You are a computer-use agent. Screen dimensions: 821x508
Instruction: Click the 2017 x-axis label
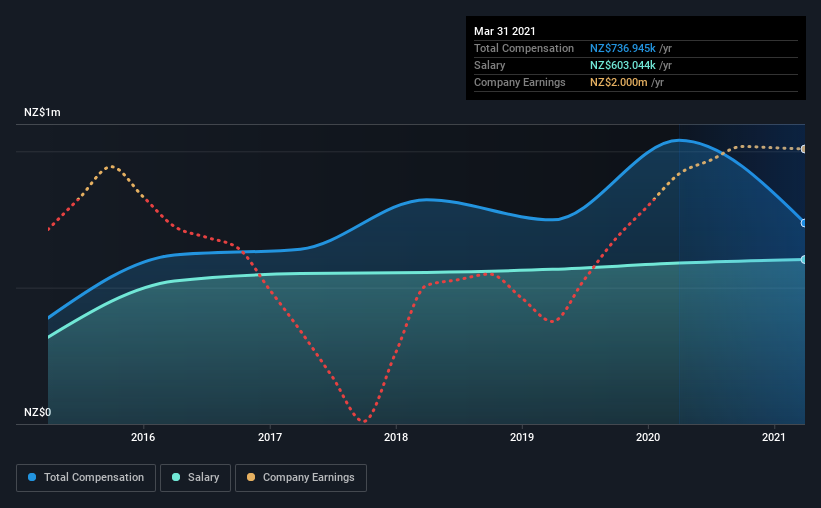270,437
